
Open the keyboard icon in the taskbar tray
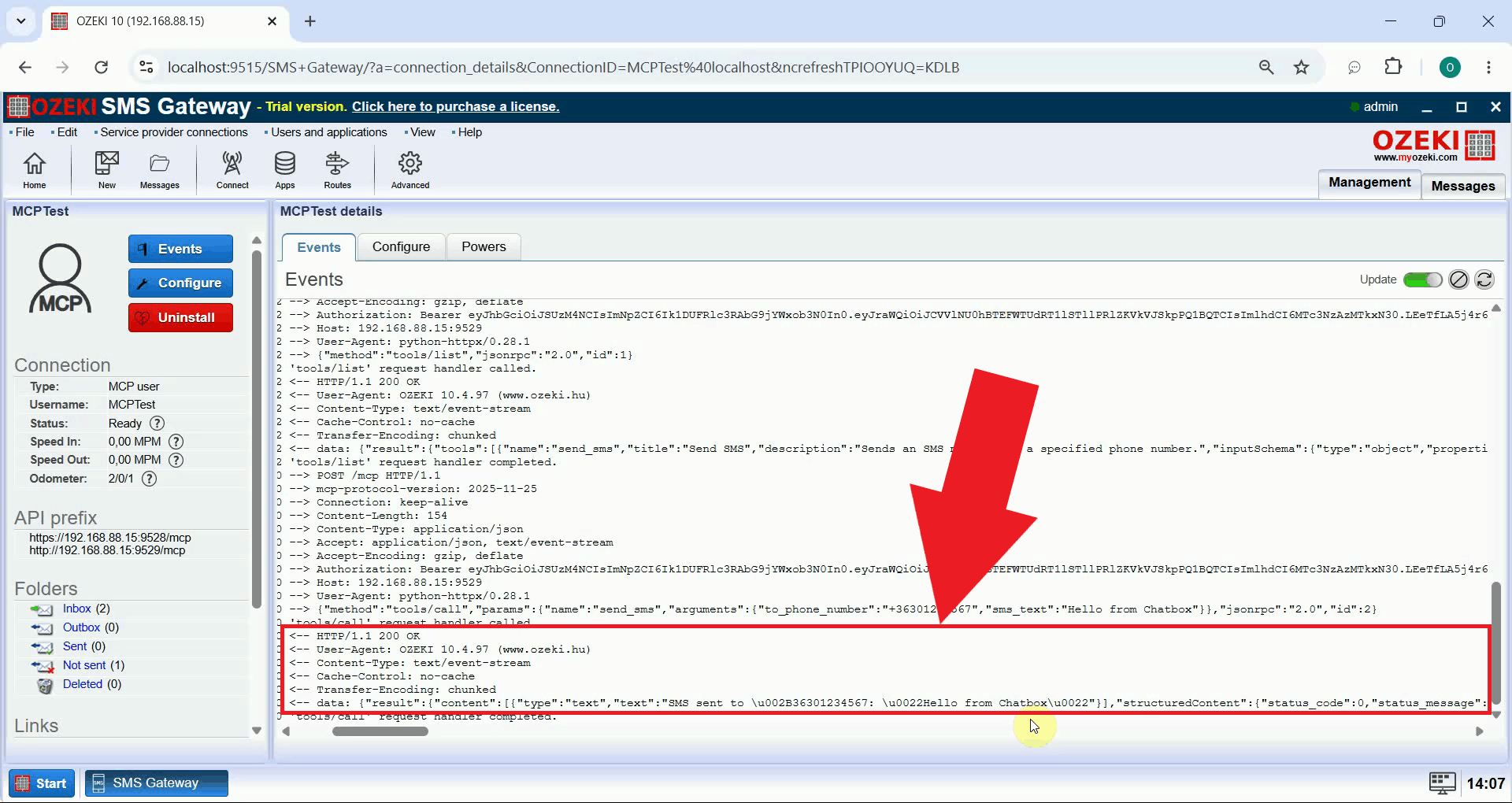pyautogui.click(x=1443, y=783)
